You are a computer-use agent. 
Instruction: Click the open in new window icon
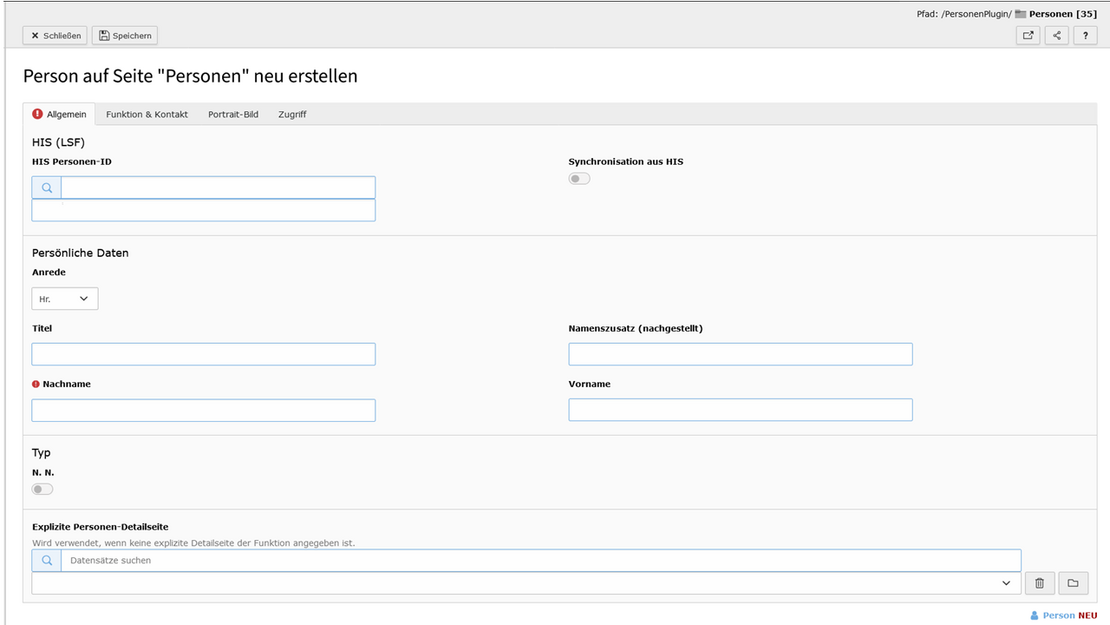tap(1028, 36)
